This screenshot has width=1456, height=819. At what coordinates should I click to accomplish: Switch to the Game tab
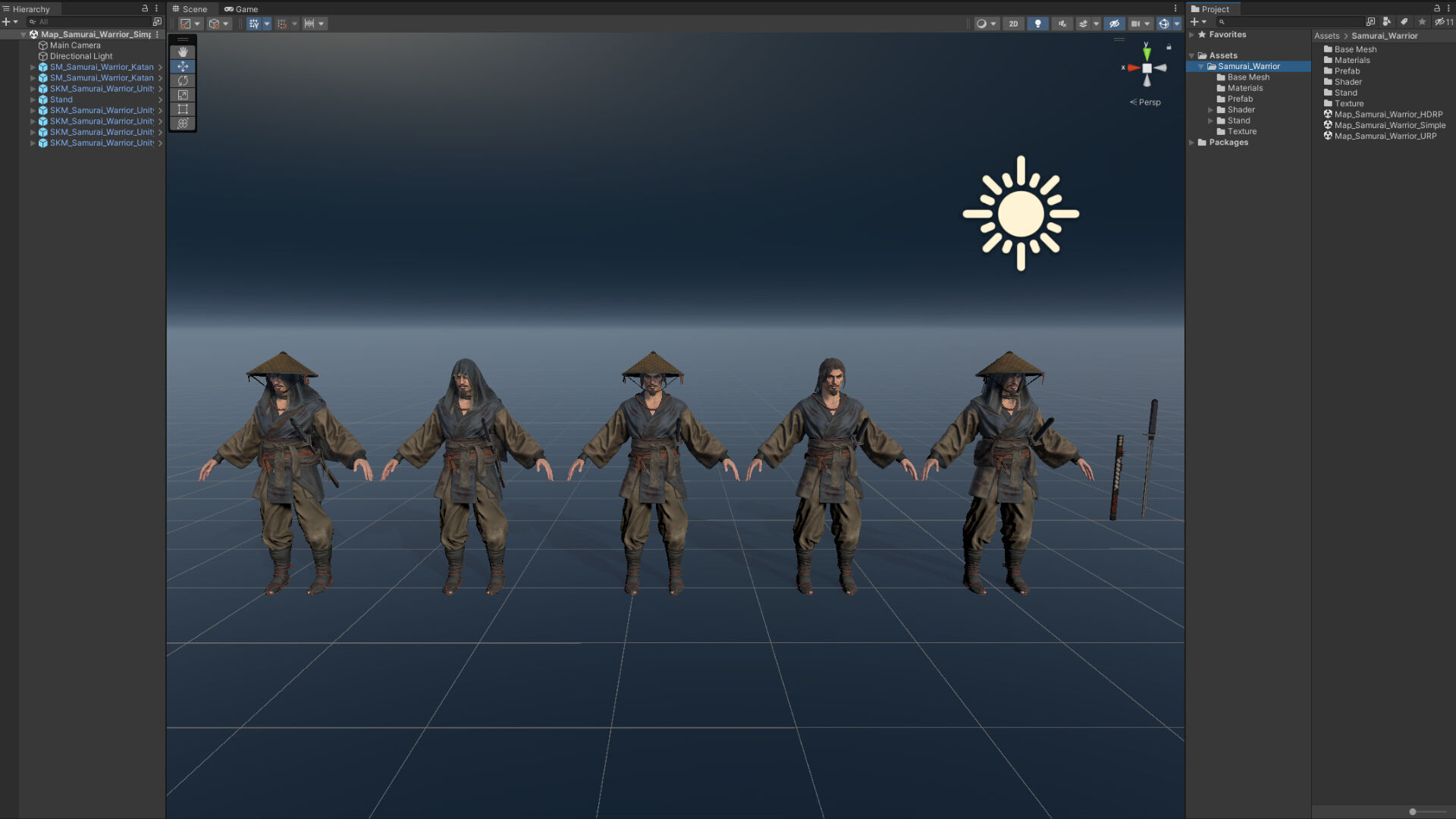click(x=241, y=9)
